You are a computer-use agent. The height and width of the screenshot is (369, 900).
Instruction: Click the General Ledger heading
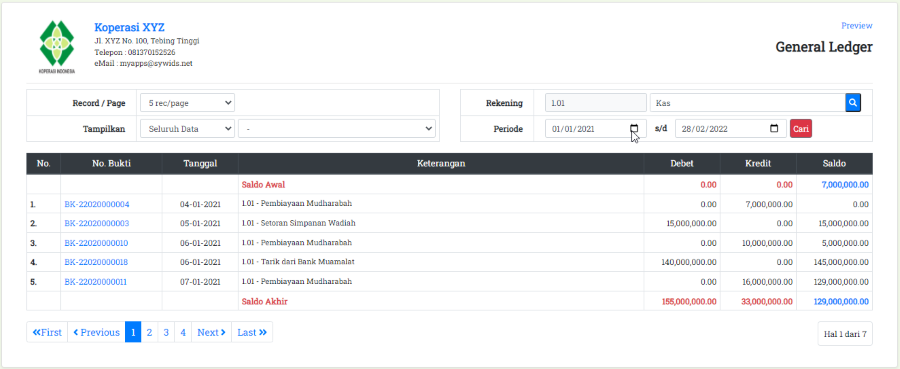824,47
